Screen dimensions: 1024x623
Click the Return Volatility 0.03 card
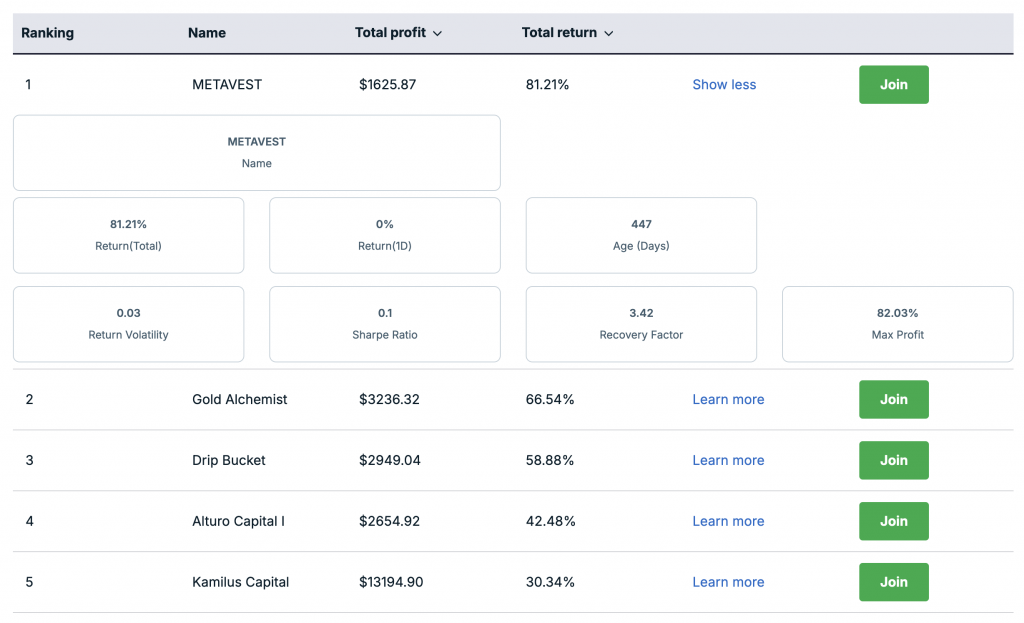(x=128, y=324)
